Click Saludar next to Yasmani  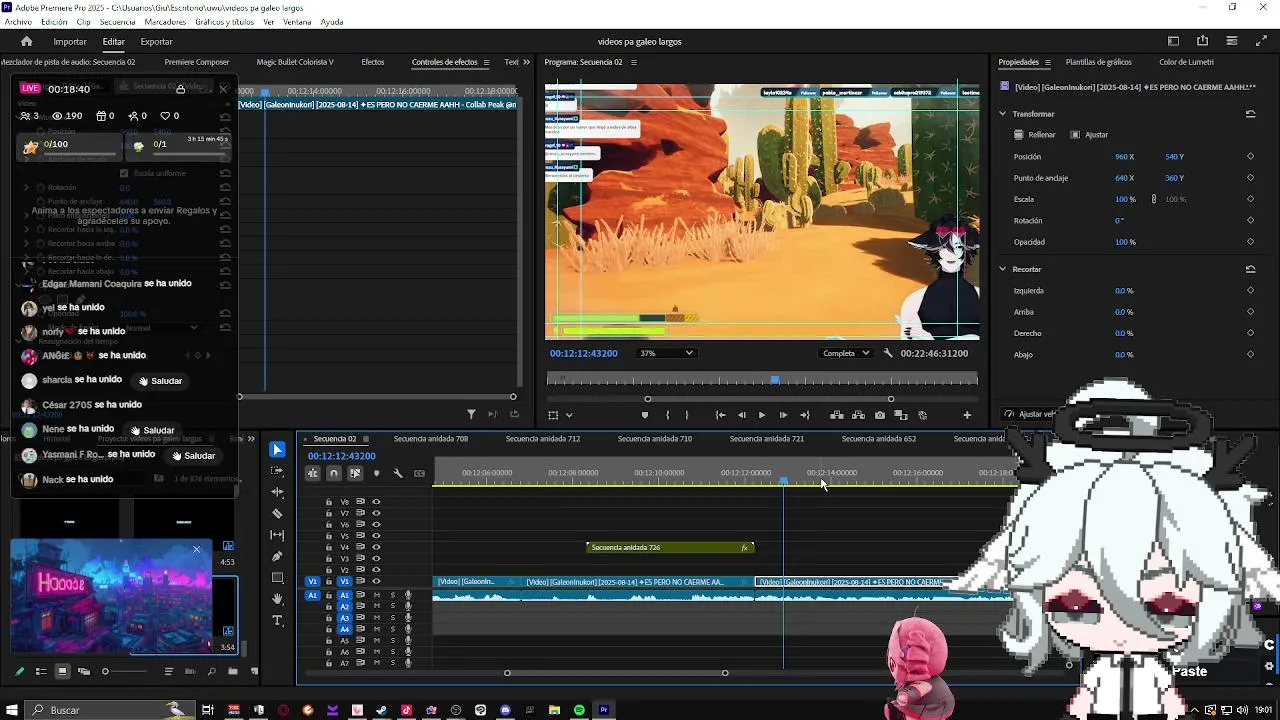tap(193, 456)
